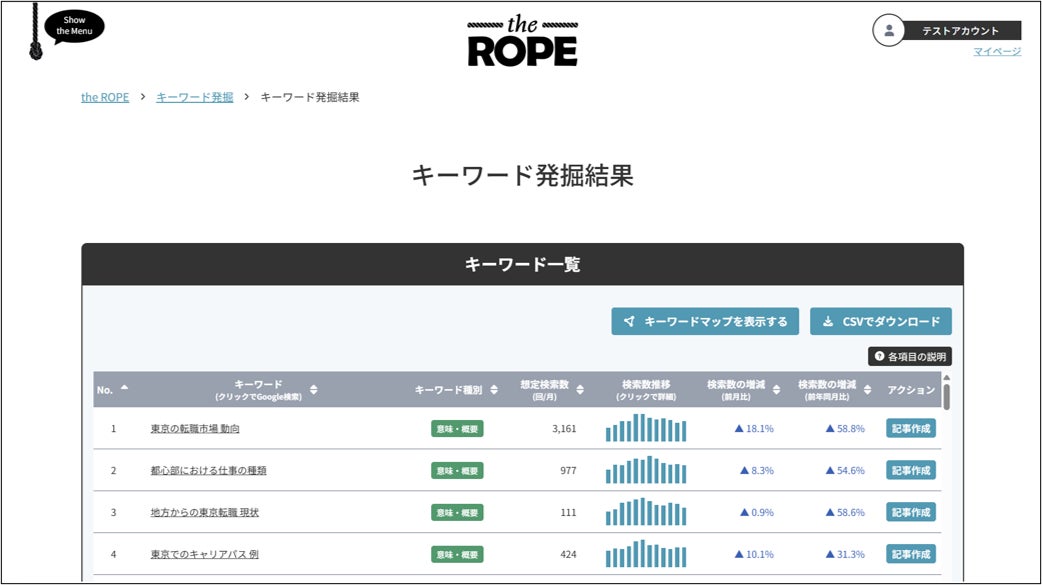This screenshot has height=585, width=1042.
Task: Click the Show the Menu bubble
Action: [x=74, y=26]
